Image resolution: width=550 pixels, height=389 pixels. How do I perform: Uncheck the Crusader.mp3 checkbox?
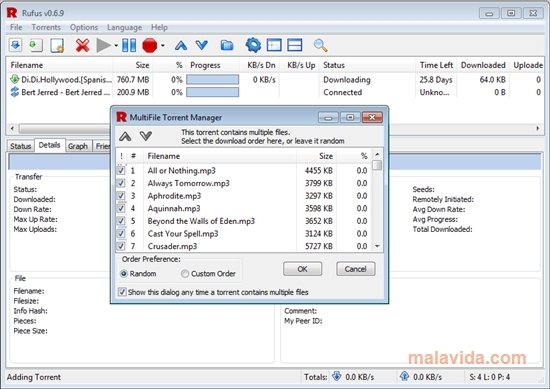click(x=121, y=246)
